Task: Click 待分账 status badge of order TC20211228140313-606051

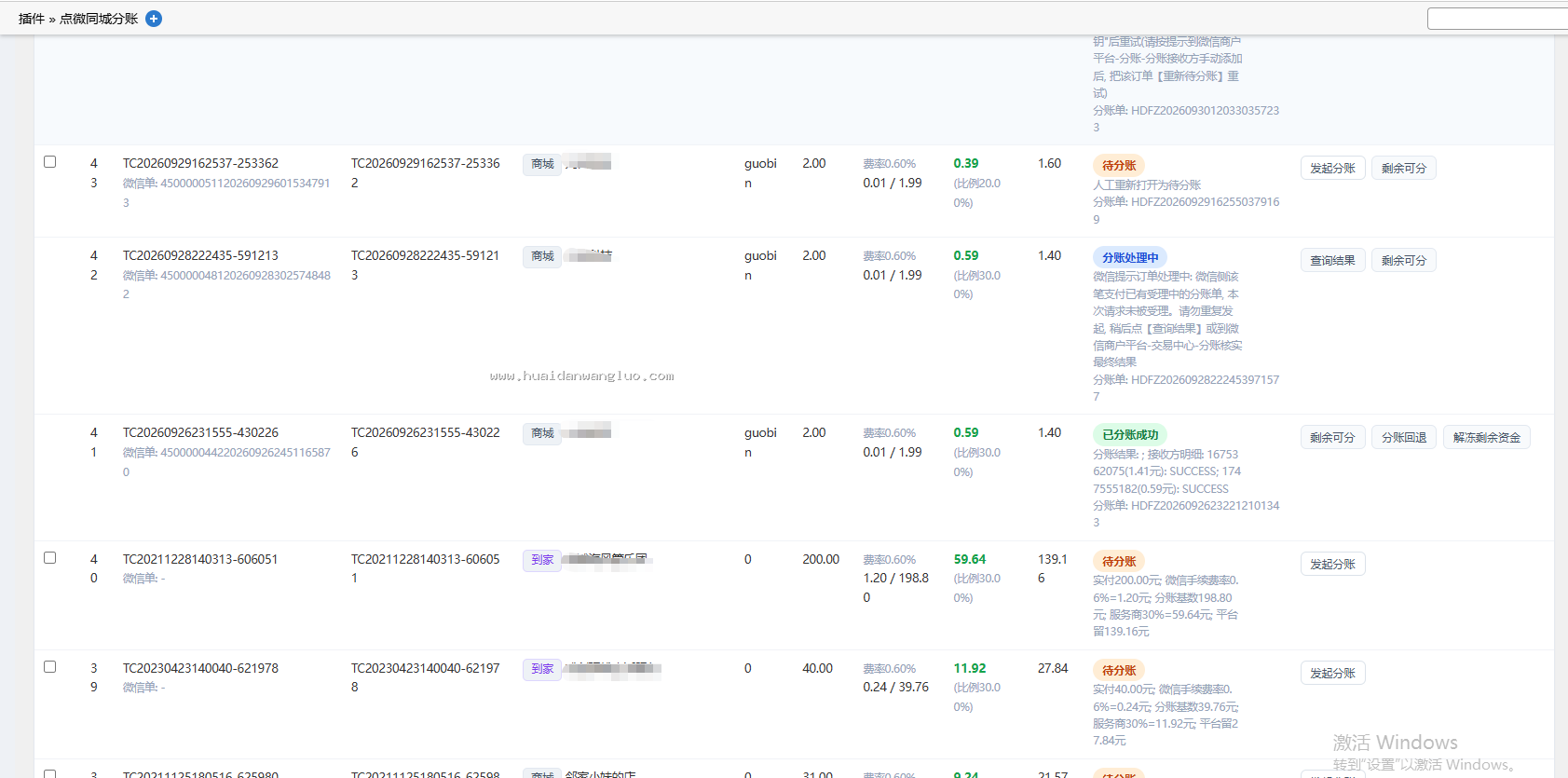Action: pos(1119,562)
